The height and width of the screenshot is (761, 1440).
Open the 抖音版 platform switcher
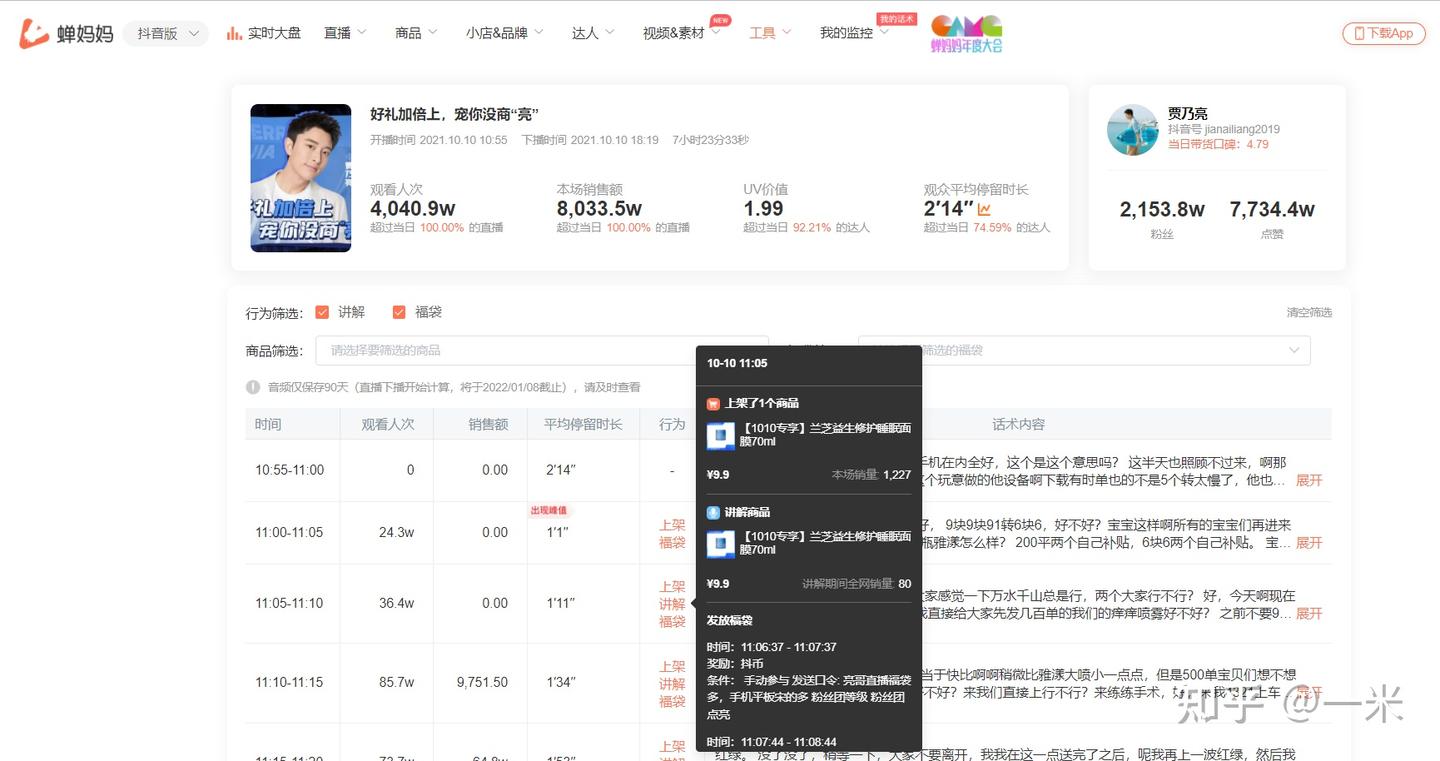(x=166, y=33)
